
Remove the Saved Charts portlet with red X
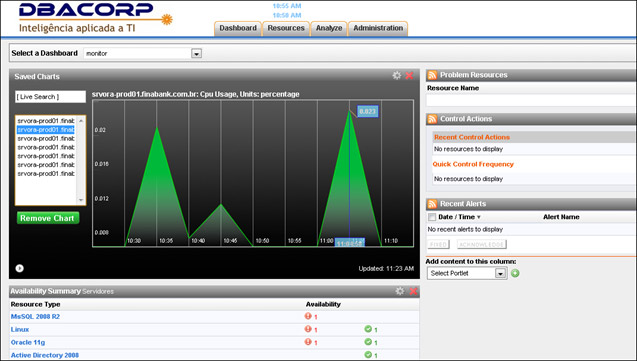point(410,76)
